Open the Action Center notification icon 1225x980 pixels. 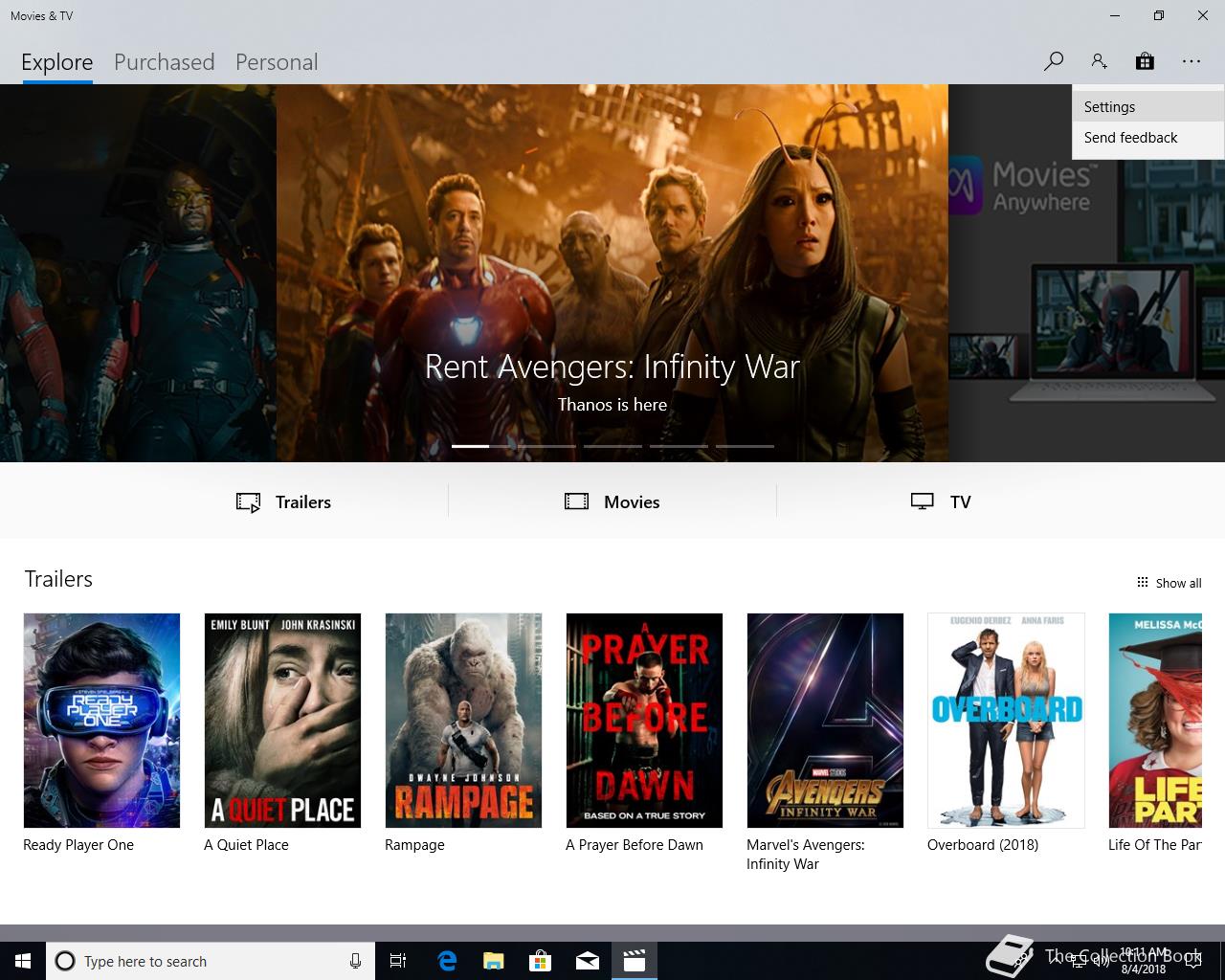tap(1192, 961)
